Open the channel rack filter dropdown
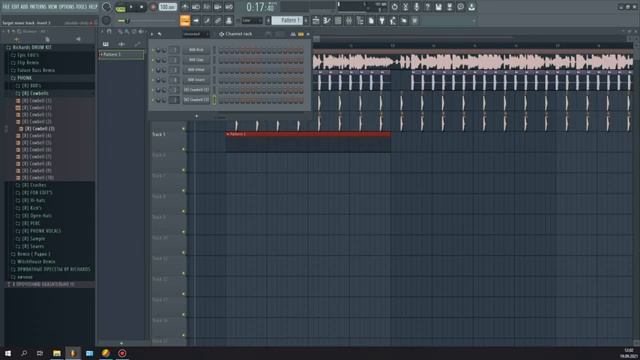This screenshot has height=360, width=640. [195, 34]
